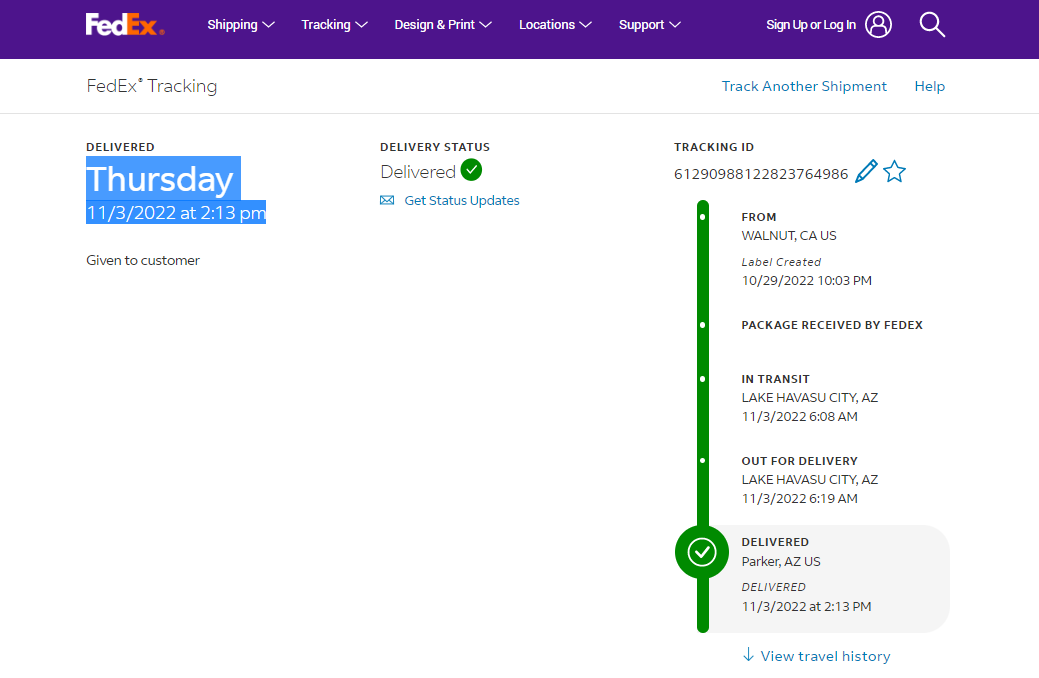The width and height of the screenshot is (1039, 678).
Task: Expand View travel history
Action: [x=825, y=656]
